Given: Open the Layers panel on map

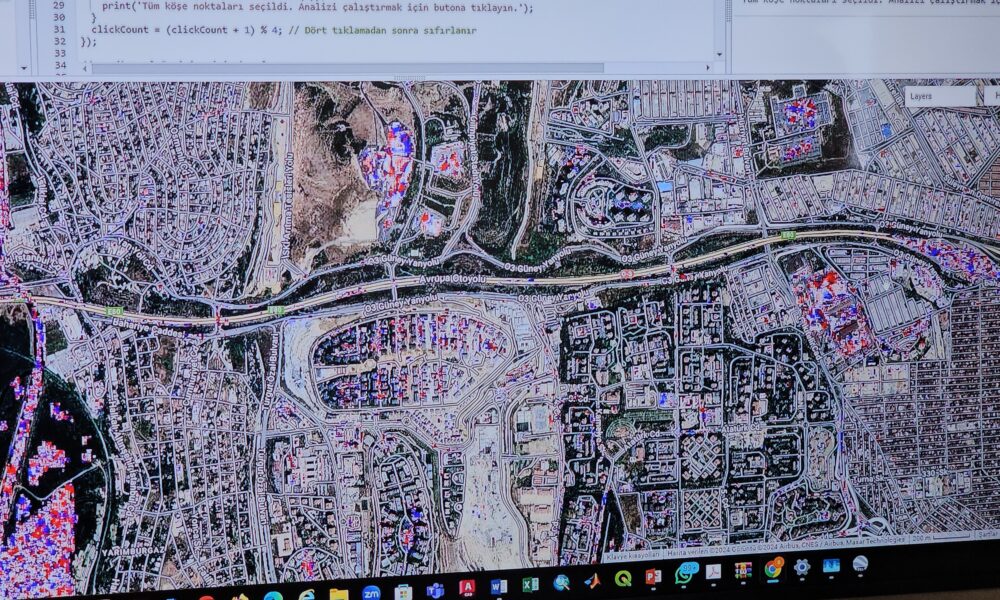Looking at the screenshot, I should [939, 96].
